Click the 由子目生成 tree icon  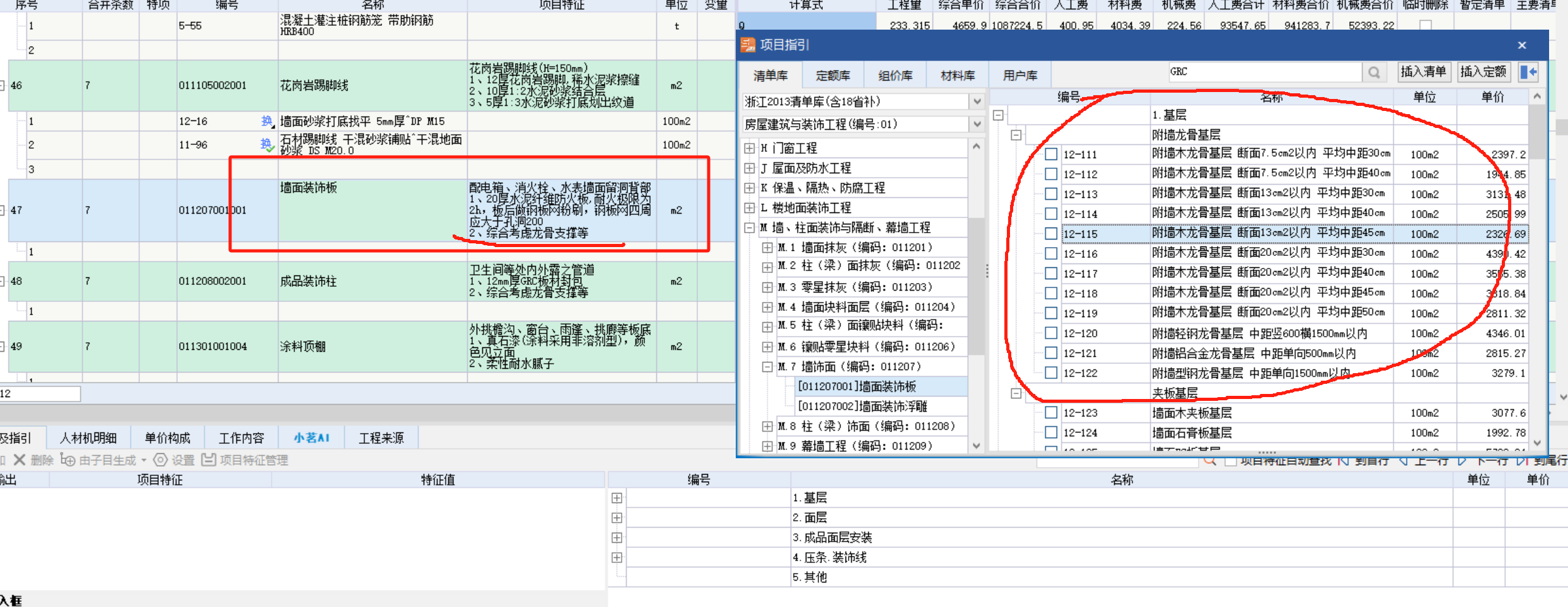67,460
